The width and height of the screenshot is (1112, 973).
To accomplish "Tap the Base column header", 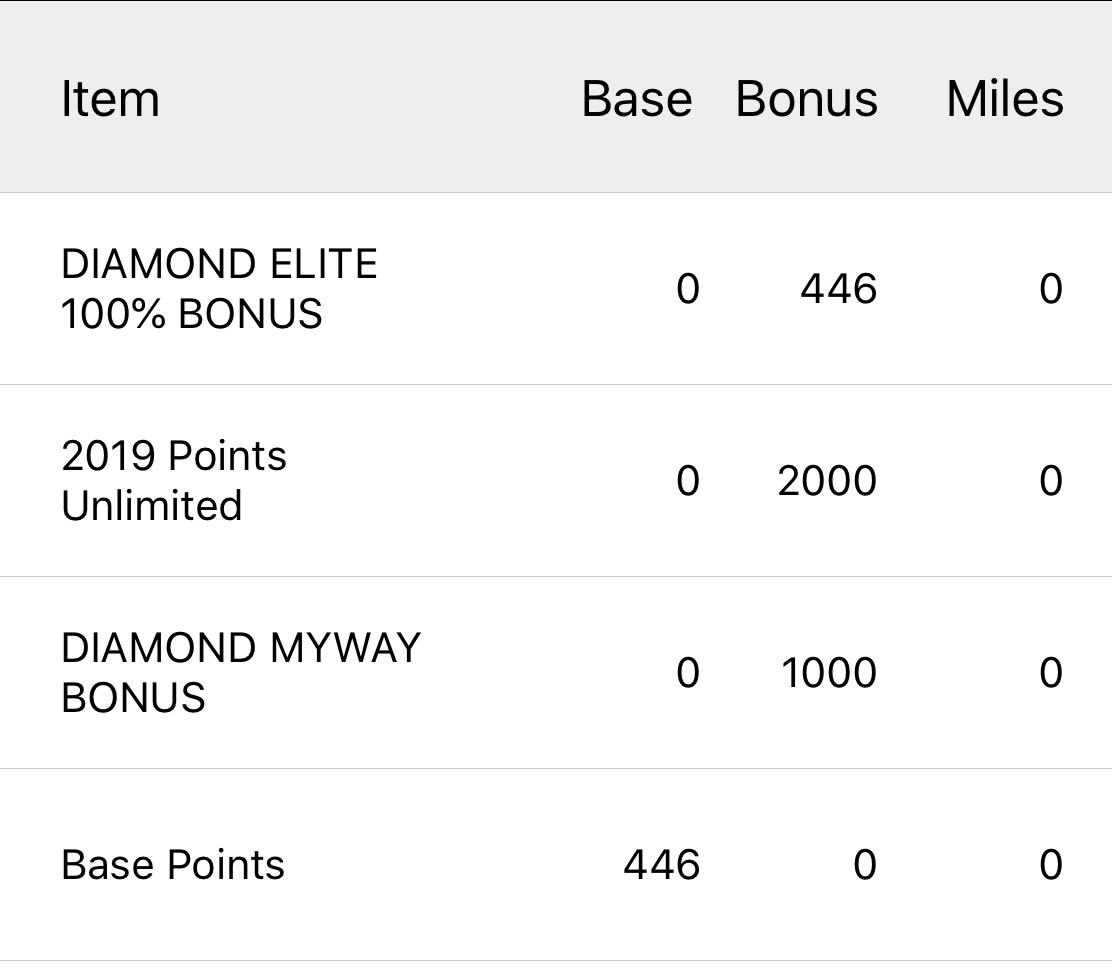I will (637, 99).
